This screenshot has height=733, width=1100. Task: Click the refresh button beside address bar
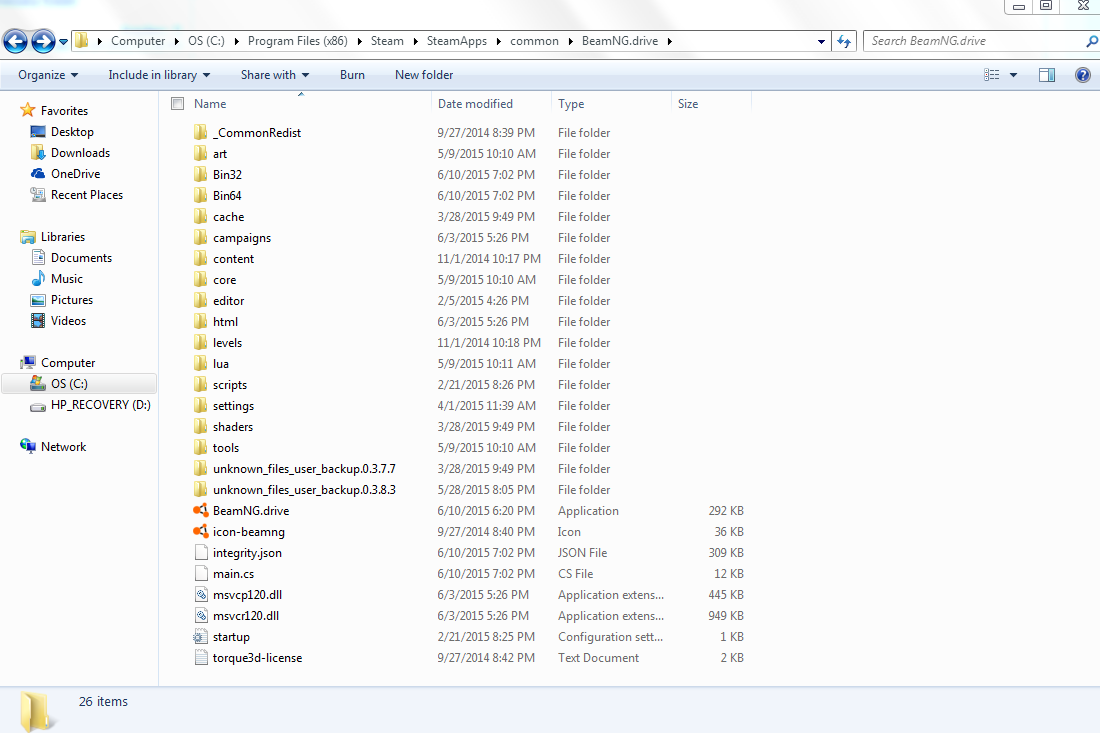click(x=844, y=41)
